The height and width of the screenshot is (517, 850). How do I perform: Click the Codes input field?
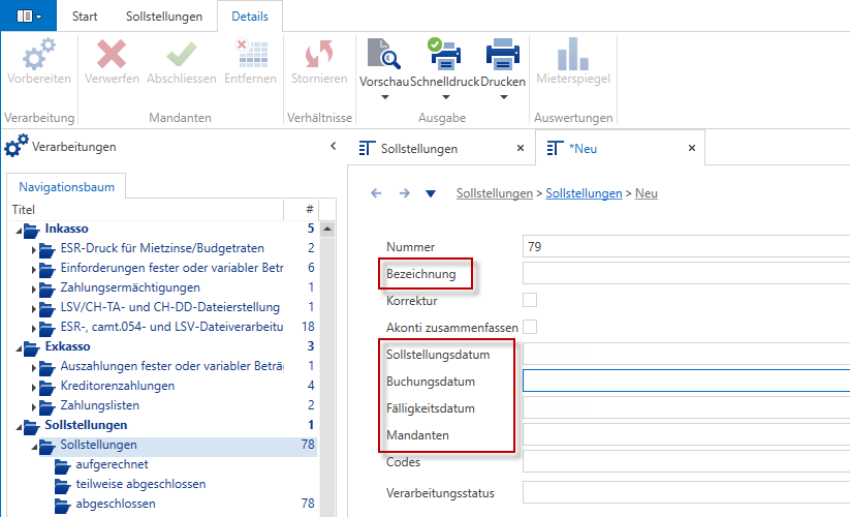(686, 461)
